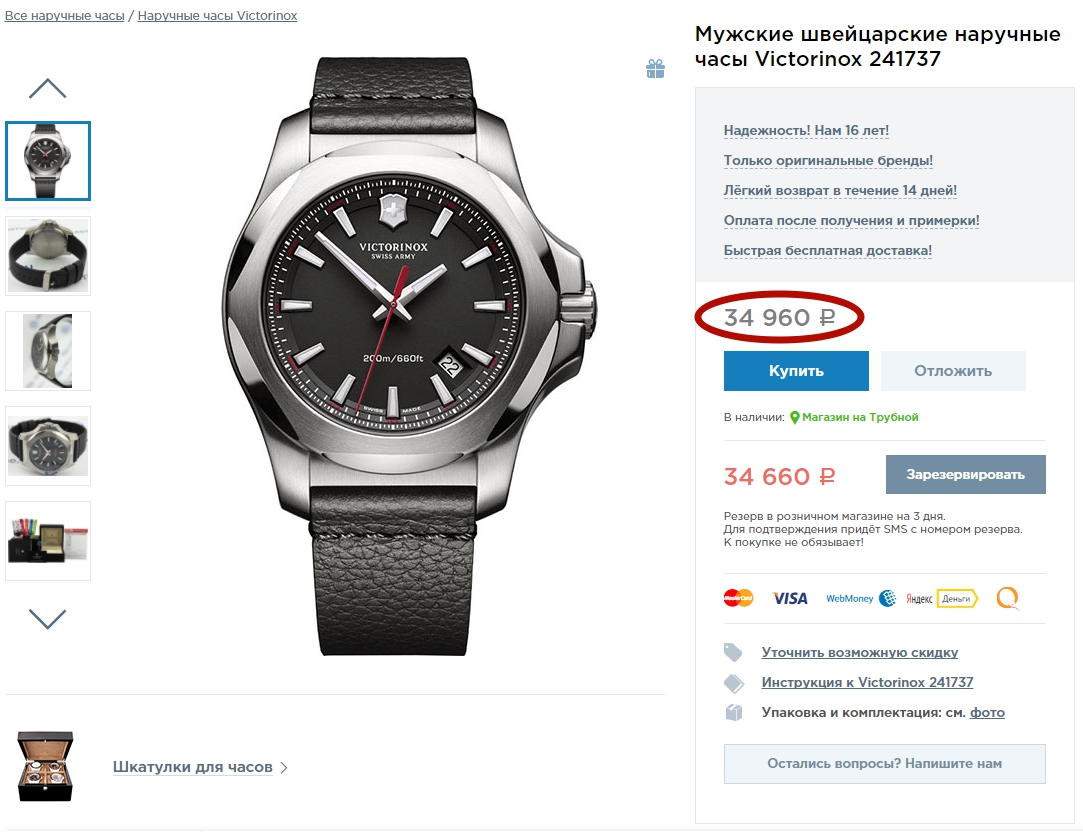Click the 'Зарезервировать' button
This screenshot has width=1083, height=832.
[x=965, y=475]
